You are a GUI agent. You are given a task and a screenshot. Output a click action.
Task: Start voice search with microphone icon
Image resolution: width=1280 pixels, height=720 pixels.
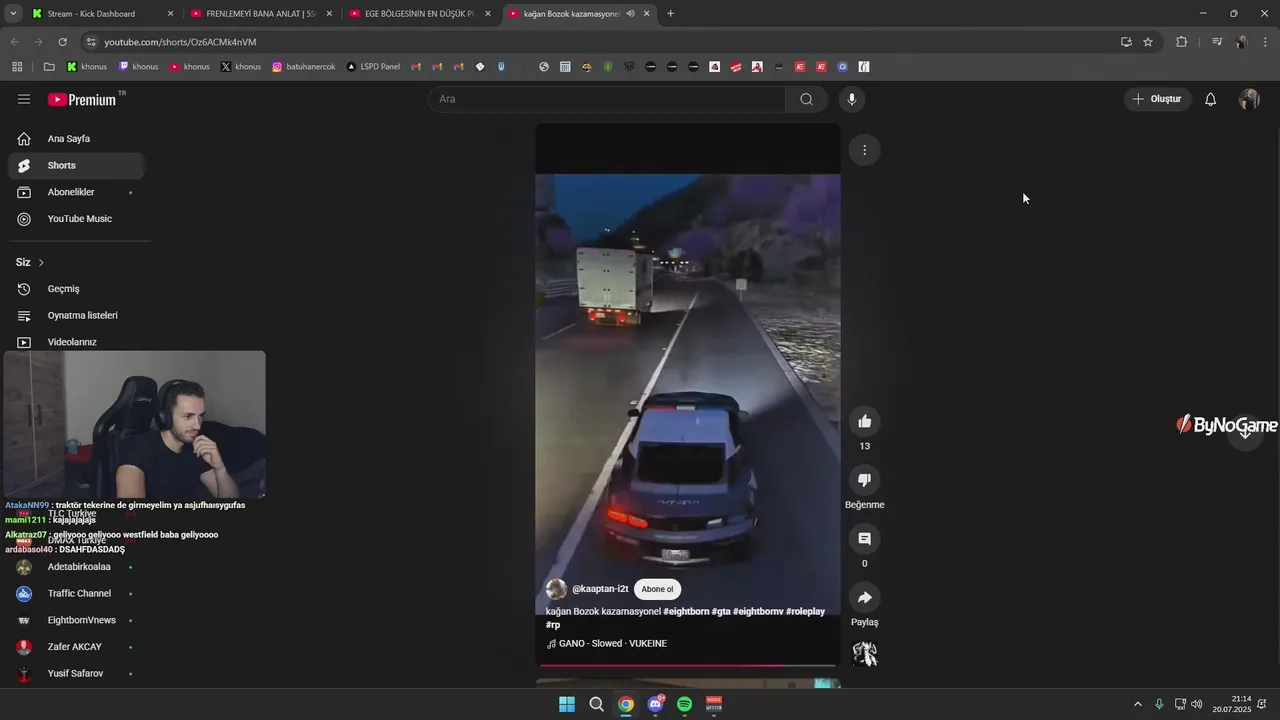851,99
